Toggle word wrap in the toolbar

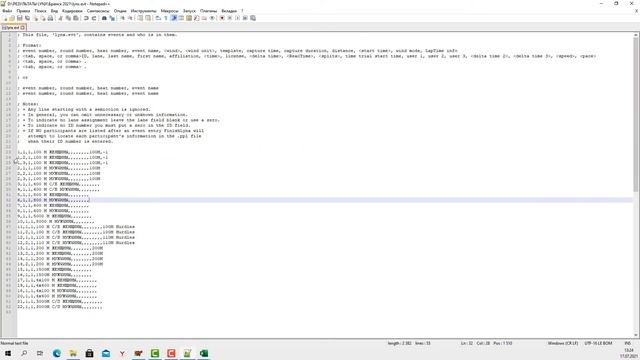tap(158, 18)
